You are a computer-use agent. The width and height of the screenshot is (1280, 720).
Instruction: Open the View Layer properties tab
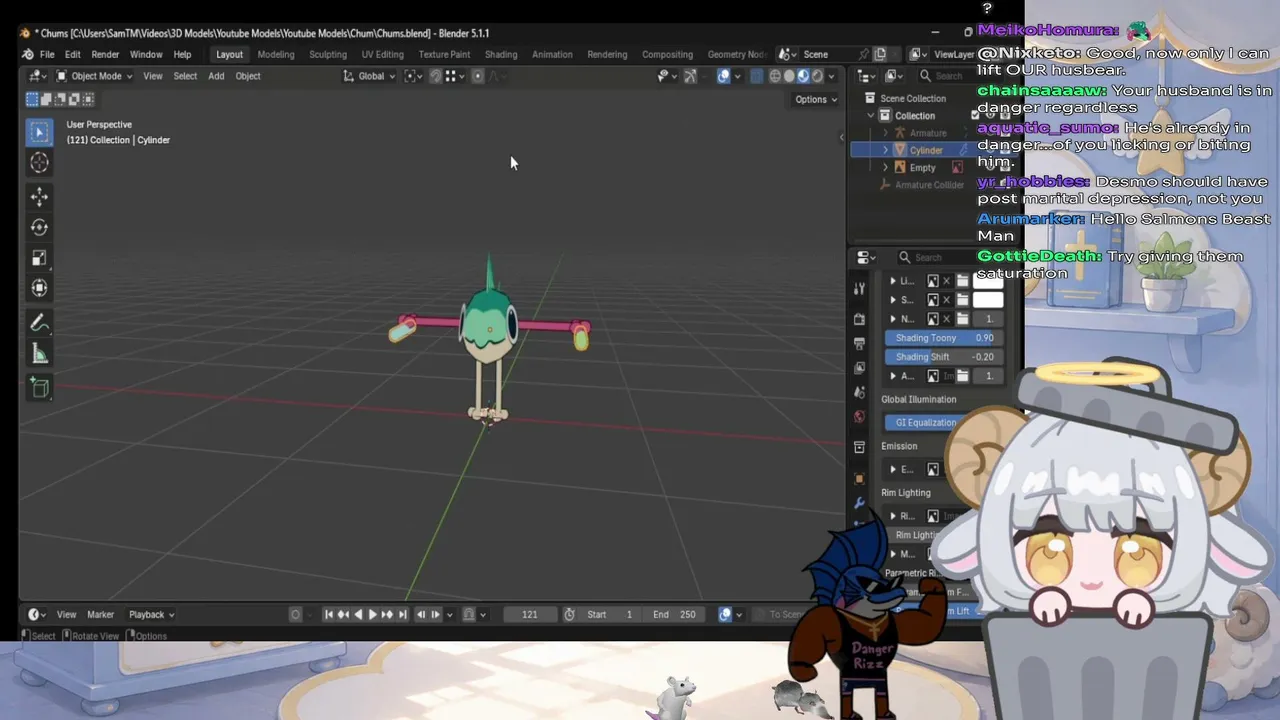pyautogui.click(x=859, y=367)
